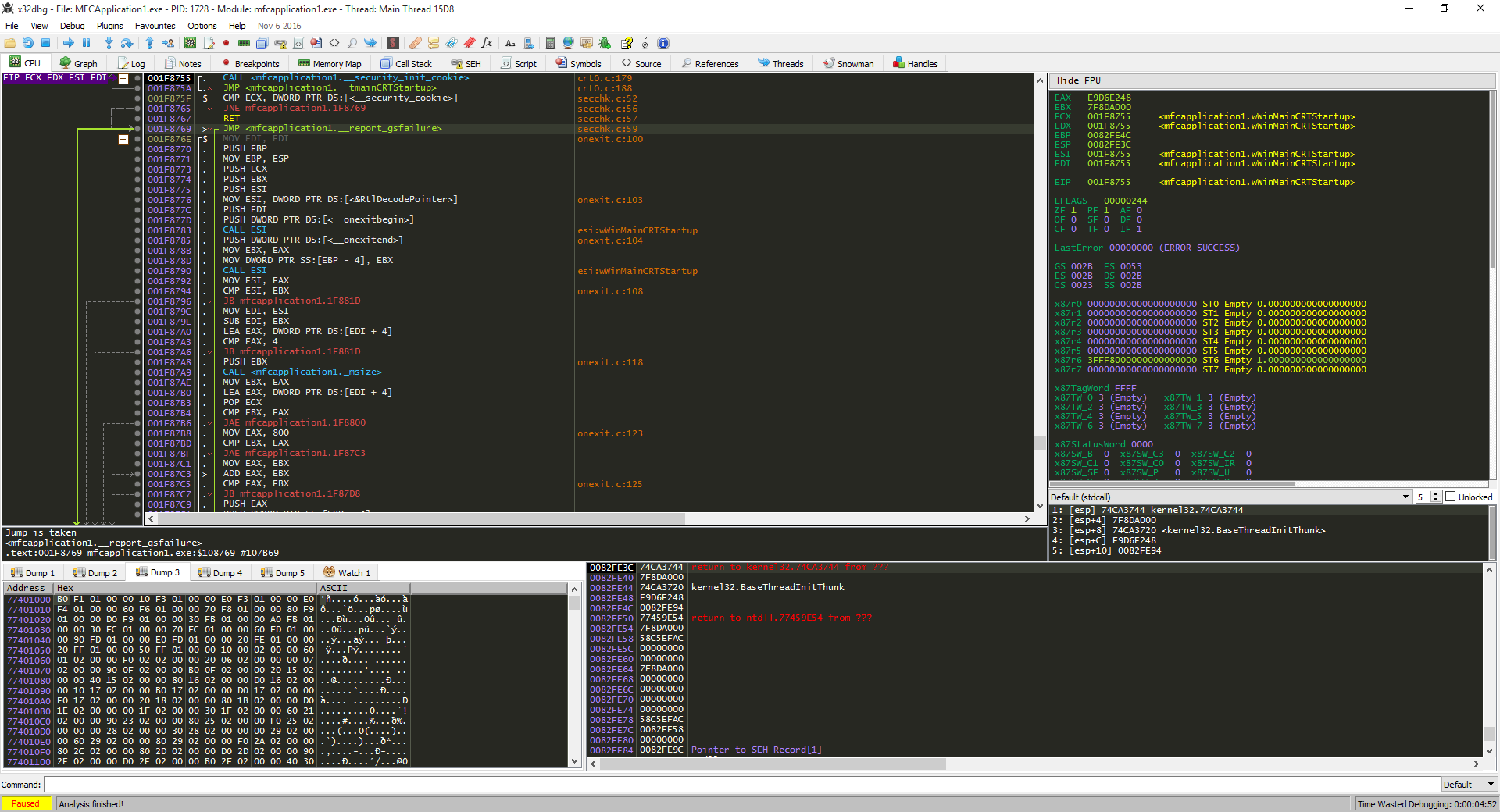The height and width of the screenshot is (812, 1500).
Task: Click the Calculator toolbar icon
Action: (x=550, y=43)
